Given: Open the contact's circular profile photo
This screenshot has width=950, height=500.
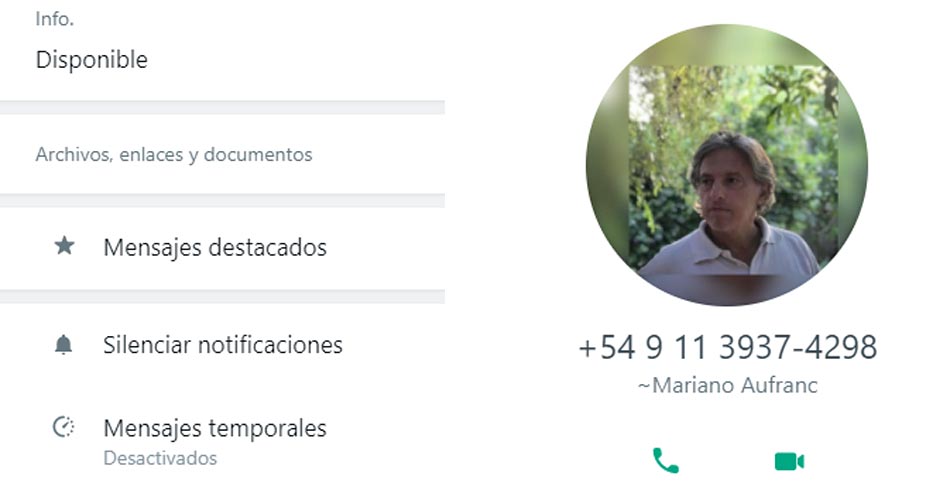Looking at the screenshot, I should pyautogui.click(x=726, y=165).
